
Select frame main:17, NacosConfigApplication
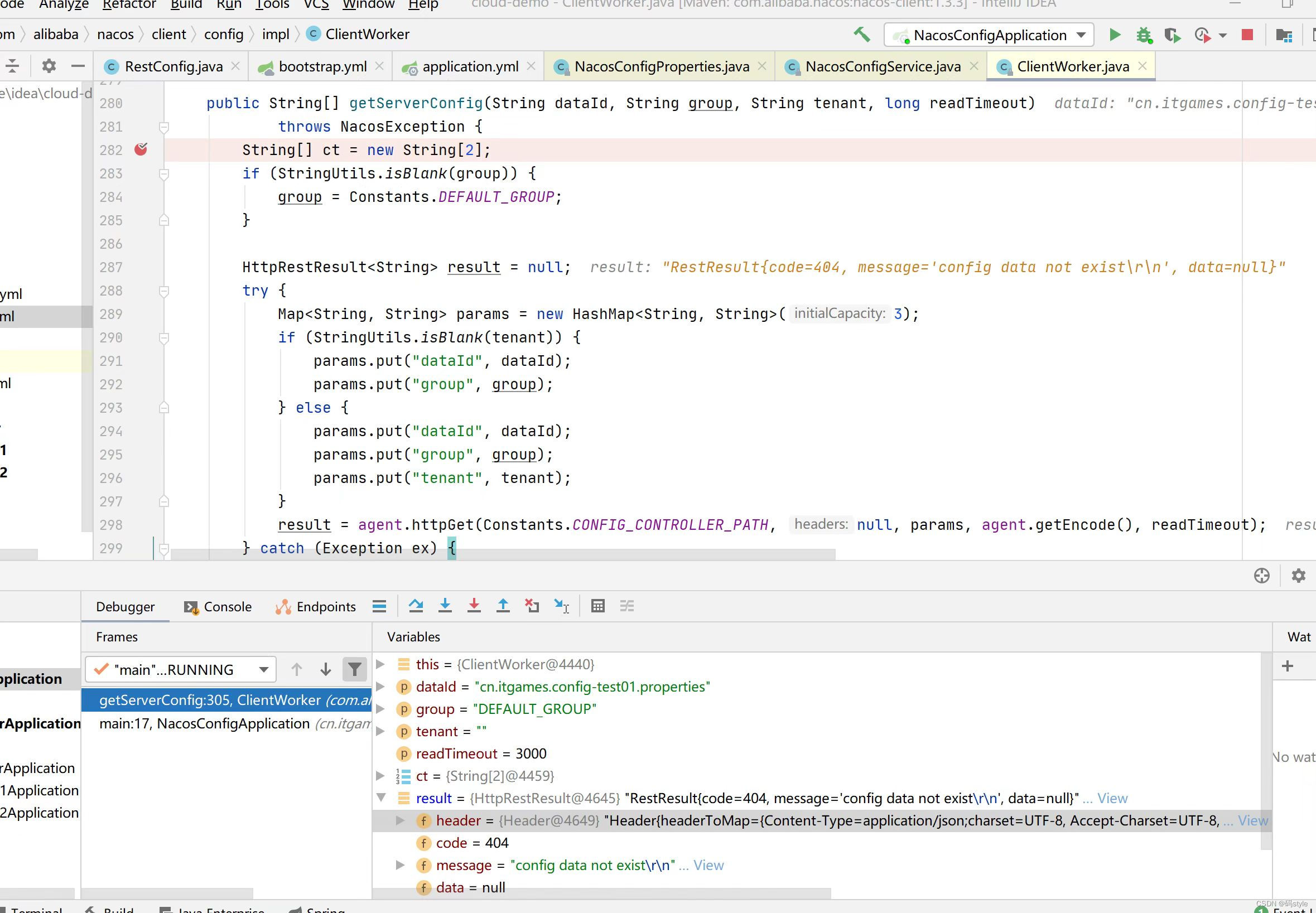tap(226, 723)
